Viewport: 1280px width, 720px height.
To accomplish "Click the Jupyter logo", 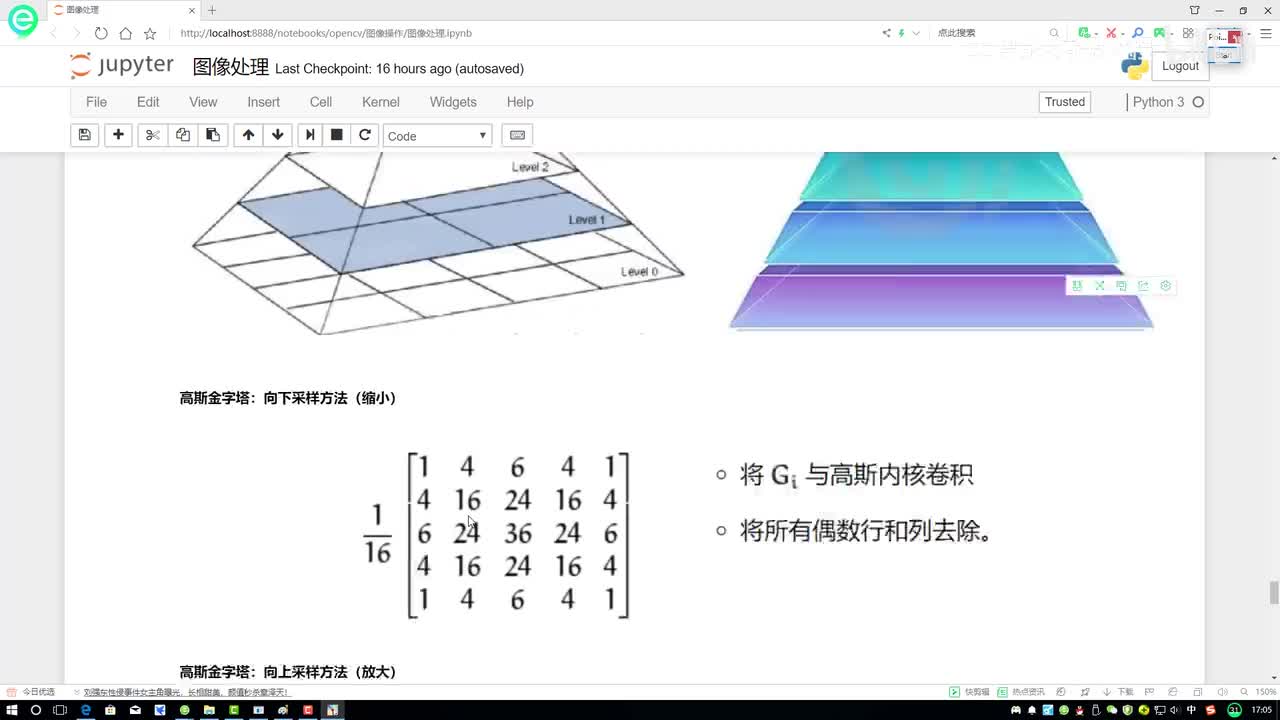I will pyautogui.click(x=122, y=66).
